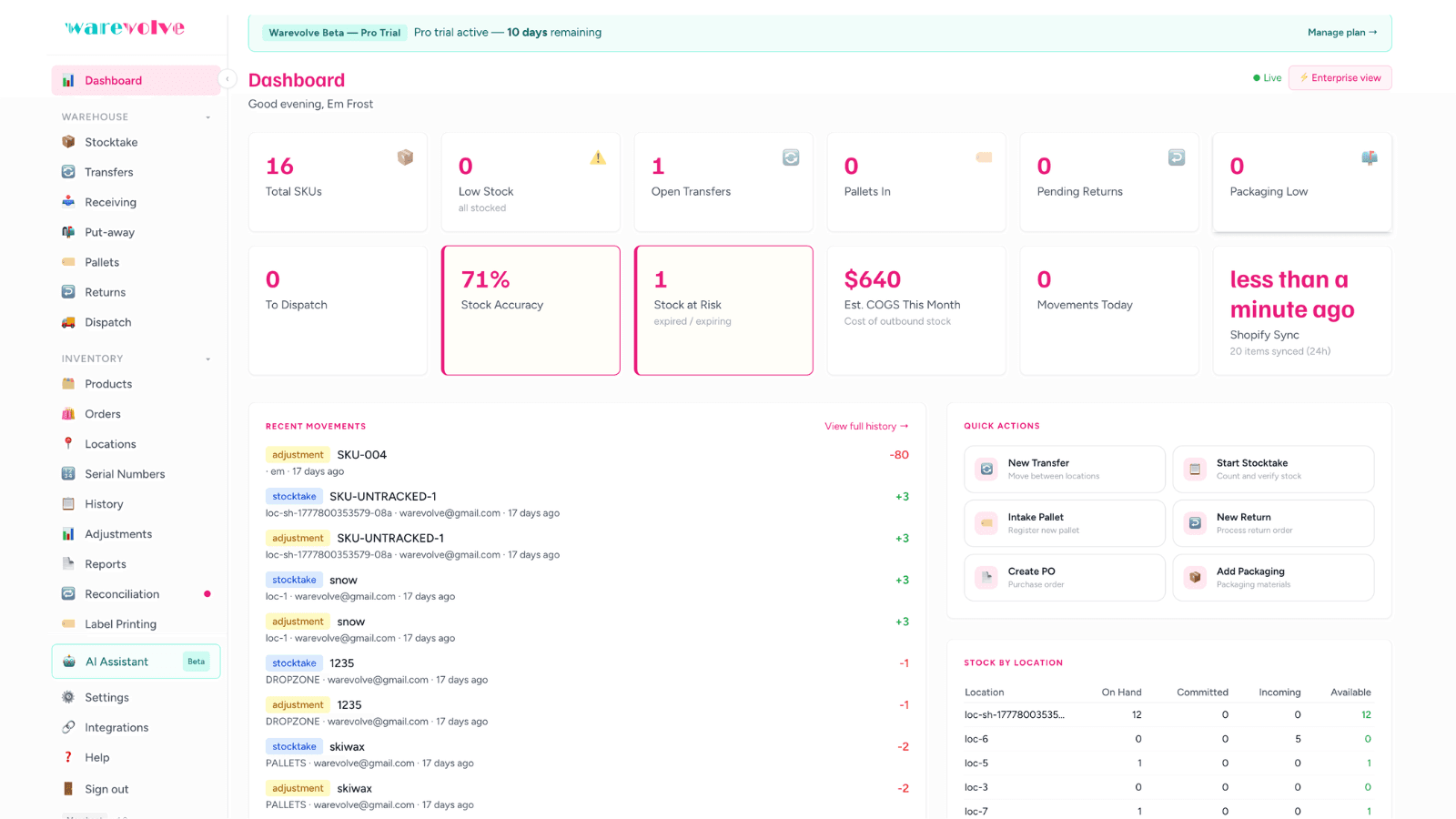1456x819 pixels.
Task: Click the Packaging Low card icon
Action: point(1370,157)
